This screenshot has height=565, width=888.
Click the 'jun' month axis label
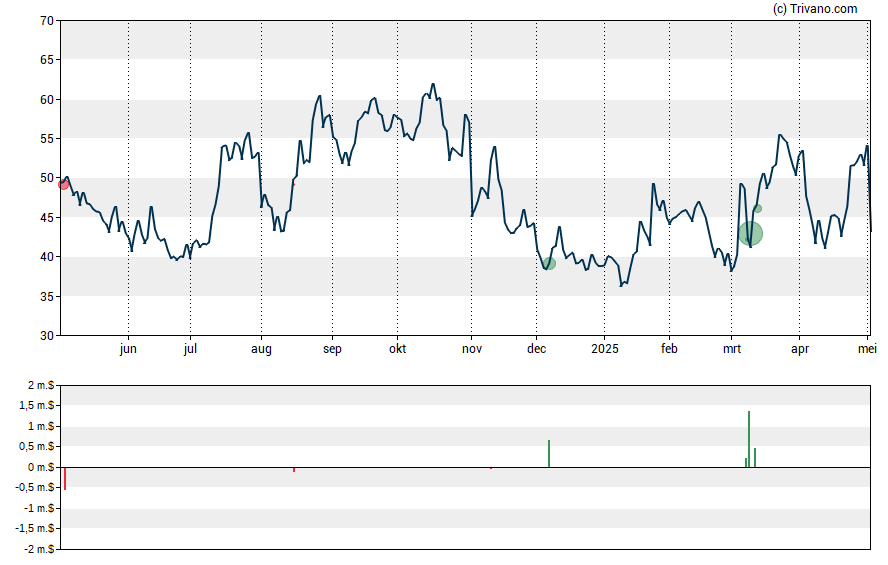pos(128,349)
